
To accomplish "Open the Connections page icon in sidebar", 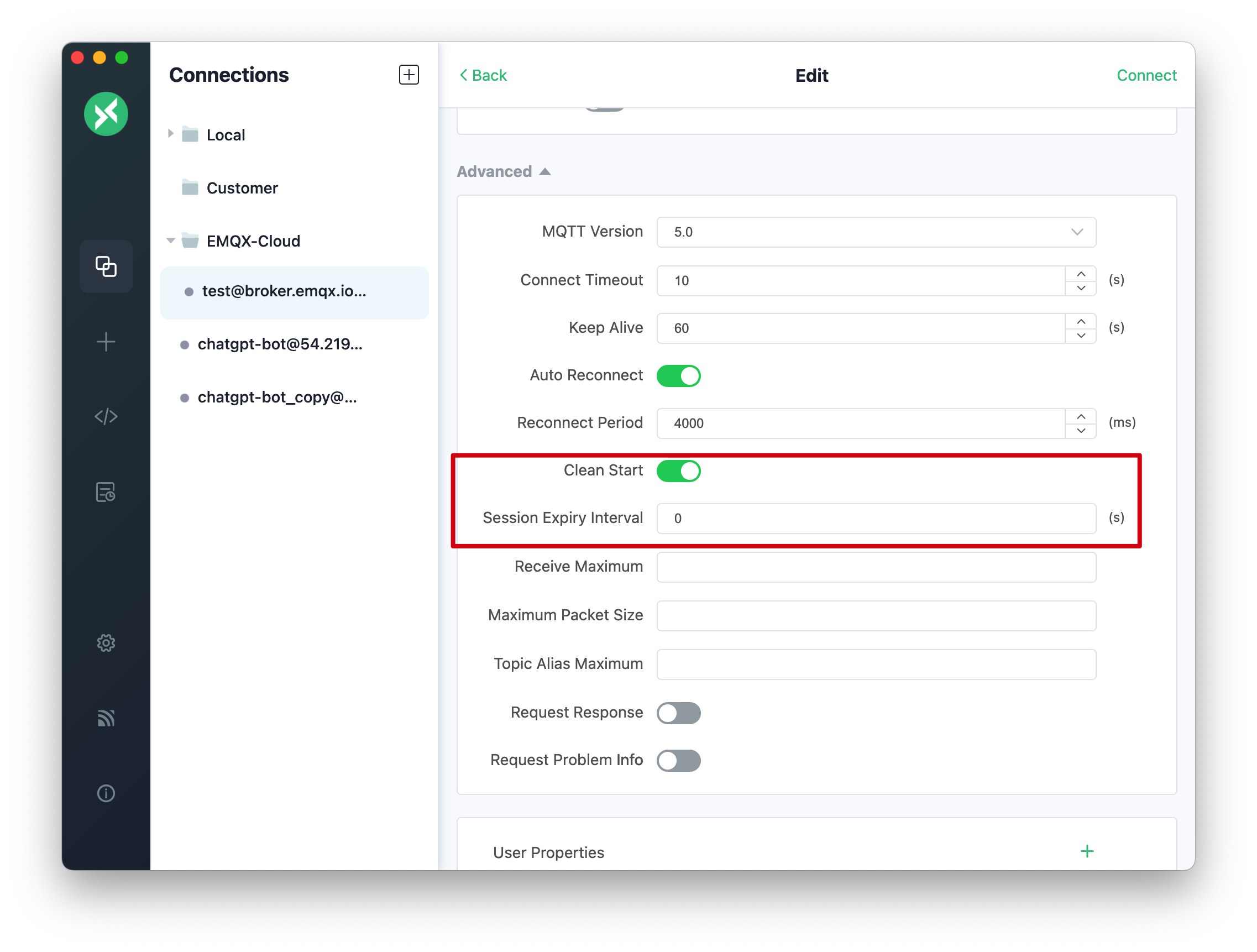I will tap(106, 266).
